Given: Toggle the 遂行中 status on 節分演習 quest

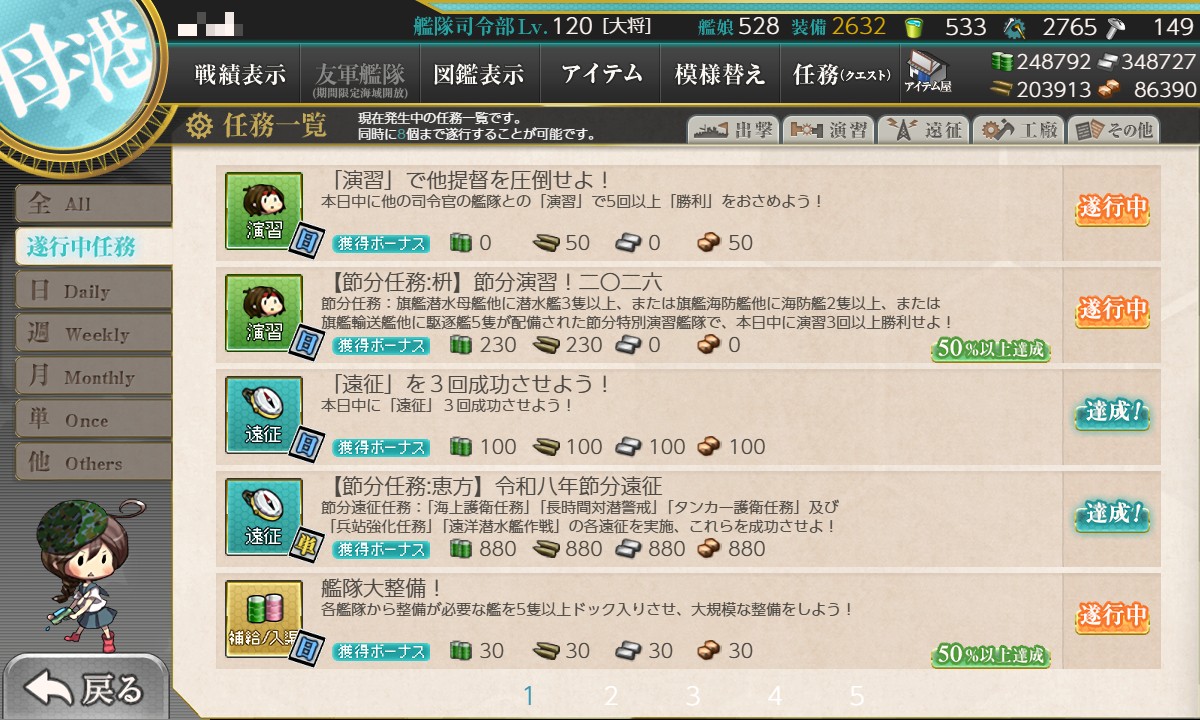Looking at the screenshot, I should (1112, 310).
